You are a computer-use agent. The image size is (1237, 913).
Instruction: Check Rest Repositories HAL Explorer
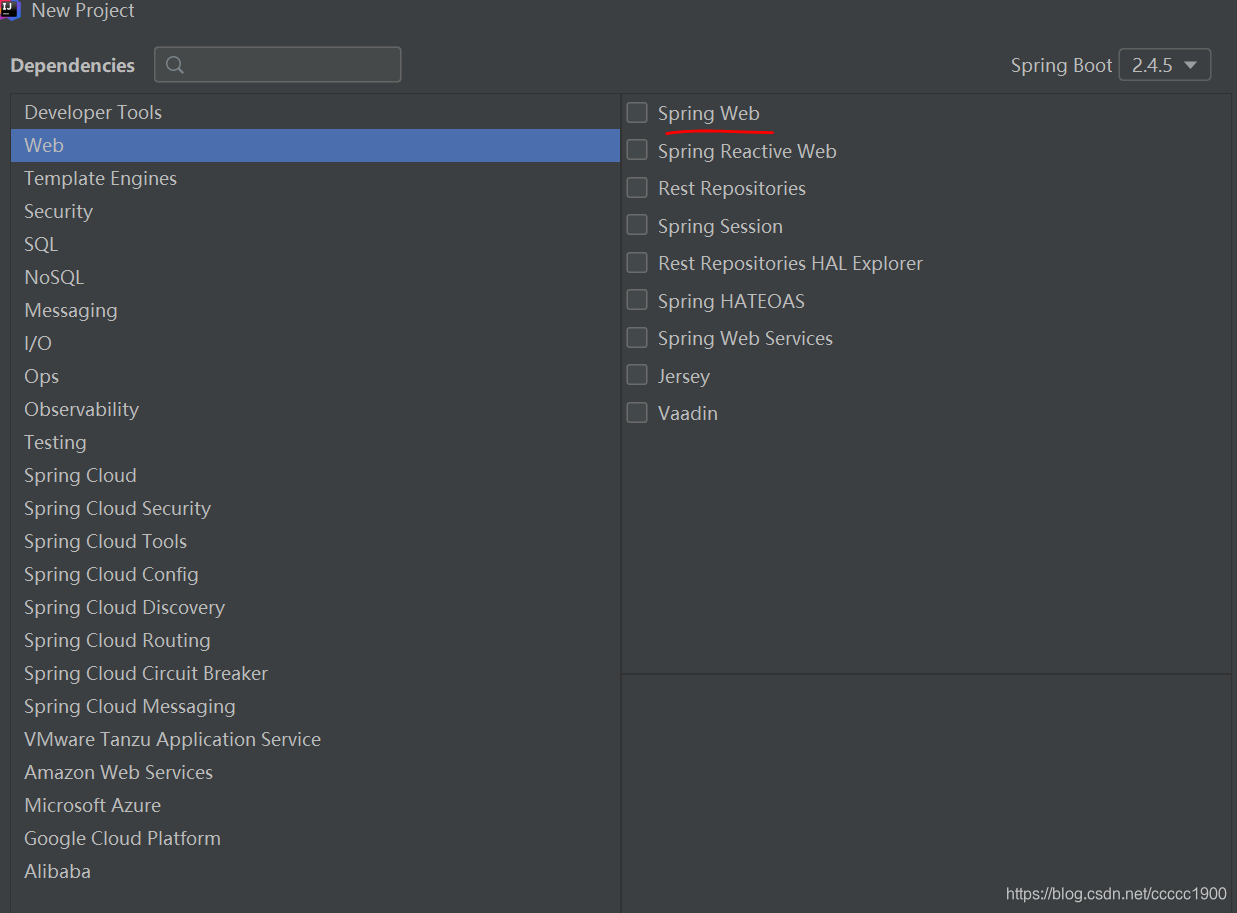point(637,263)
